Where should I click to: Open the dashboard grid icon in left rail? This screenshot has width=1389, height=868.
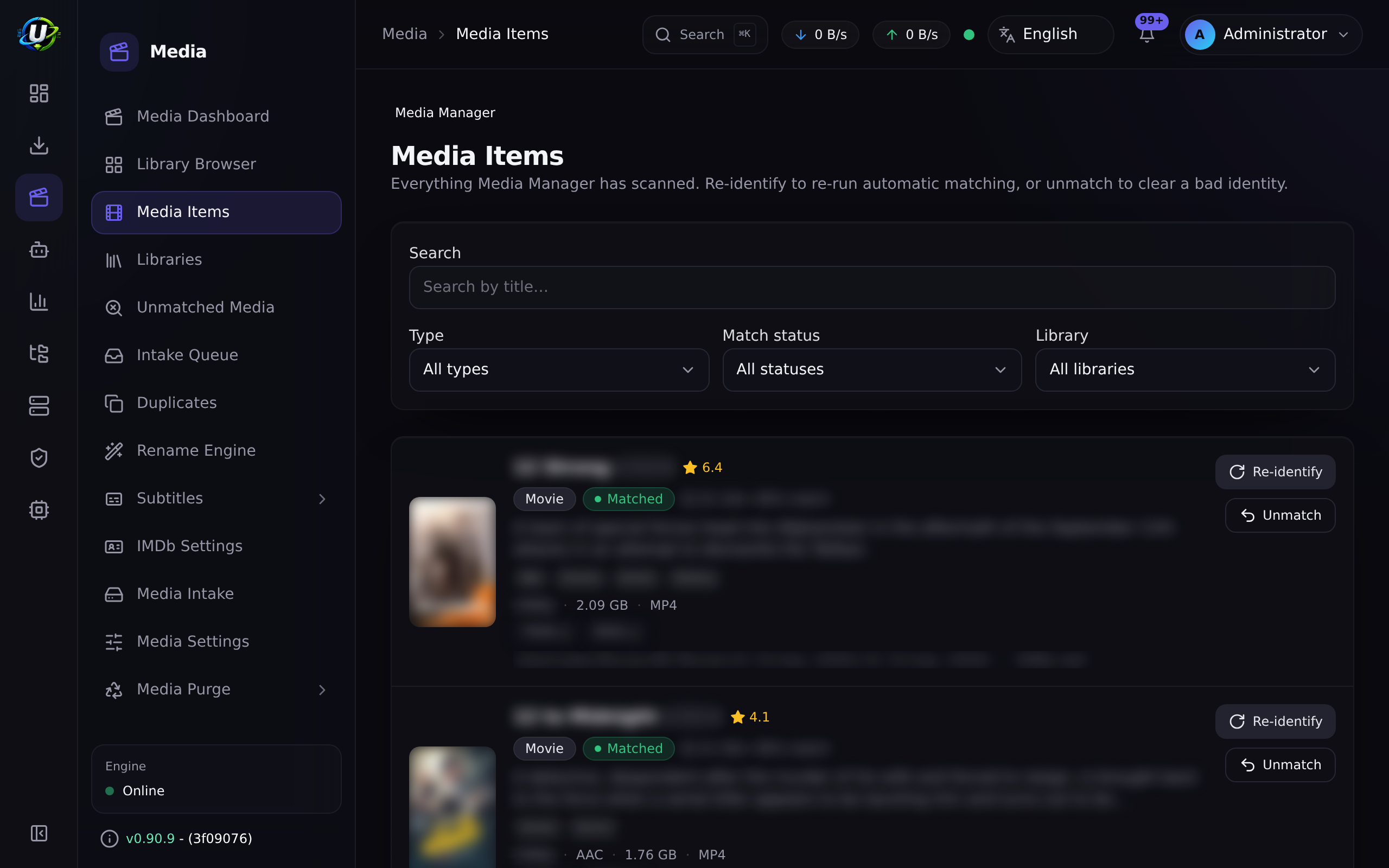[39, 93]
